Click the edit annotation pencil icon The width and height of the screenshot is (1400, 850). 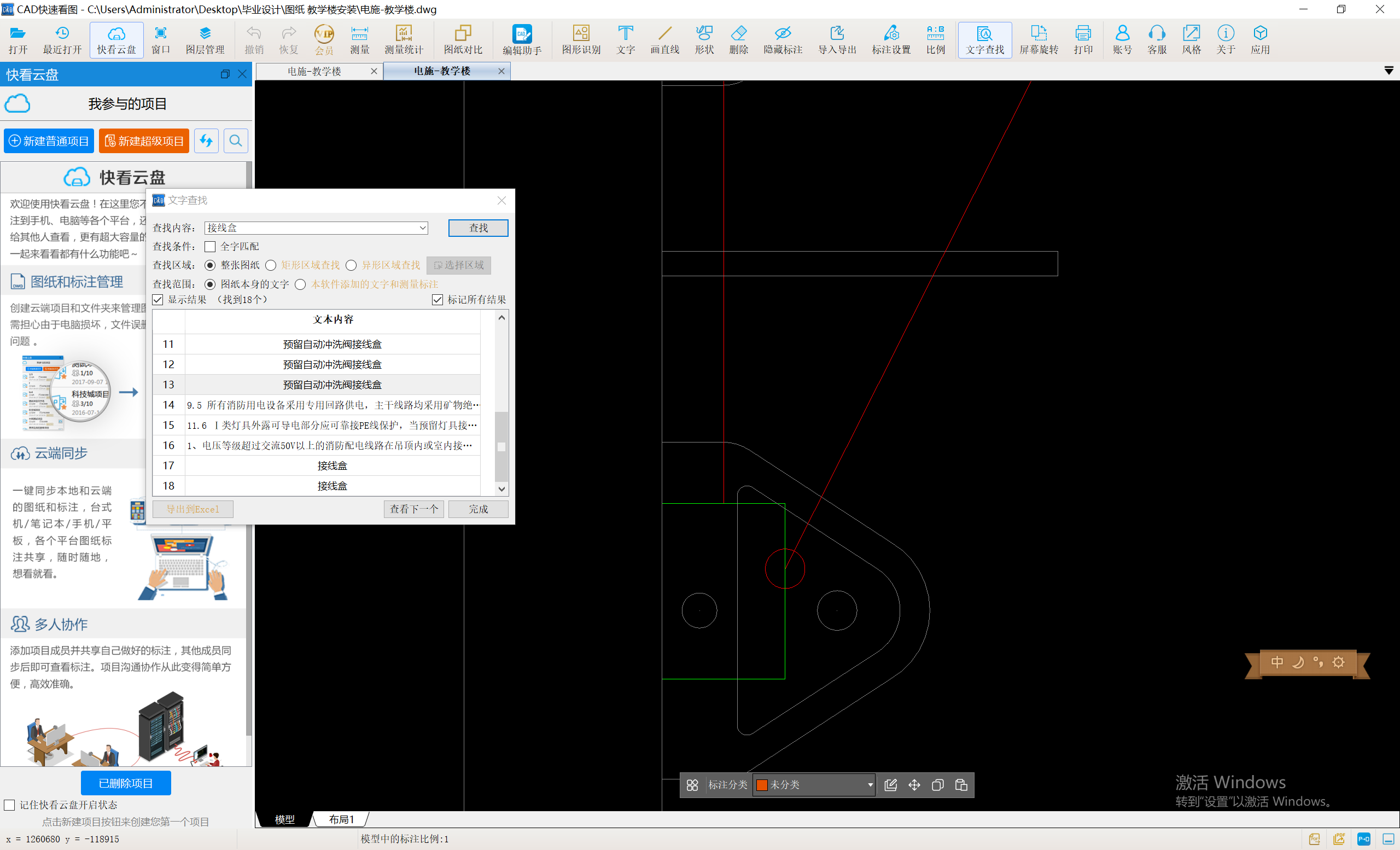(x=890, y=785)
